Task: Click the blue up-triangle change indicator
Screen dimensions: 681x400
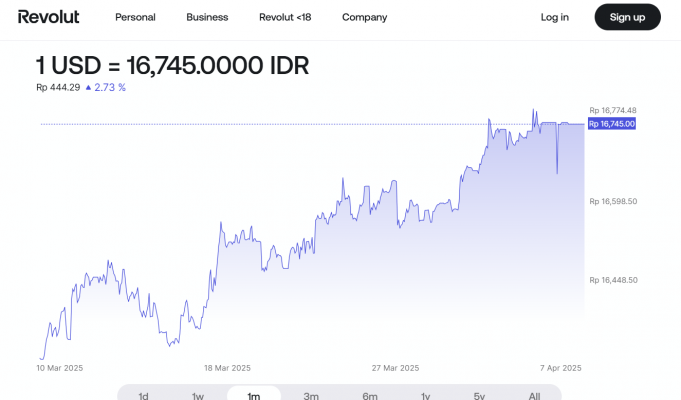Action: pyautogui.click(x=88, y=88)
